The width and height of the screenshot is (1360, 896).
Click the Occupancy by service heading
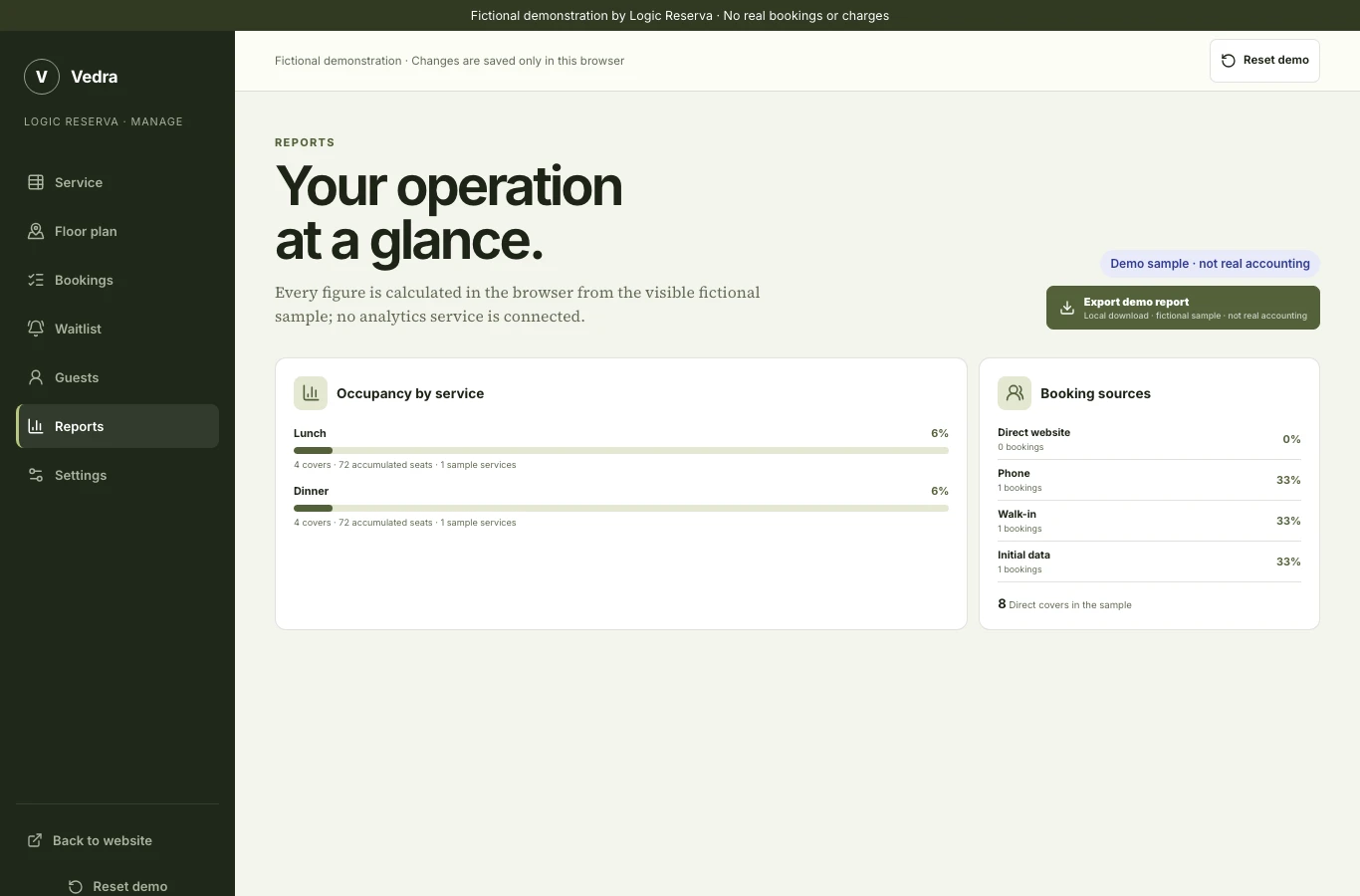pos(410,393)
